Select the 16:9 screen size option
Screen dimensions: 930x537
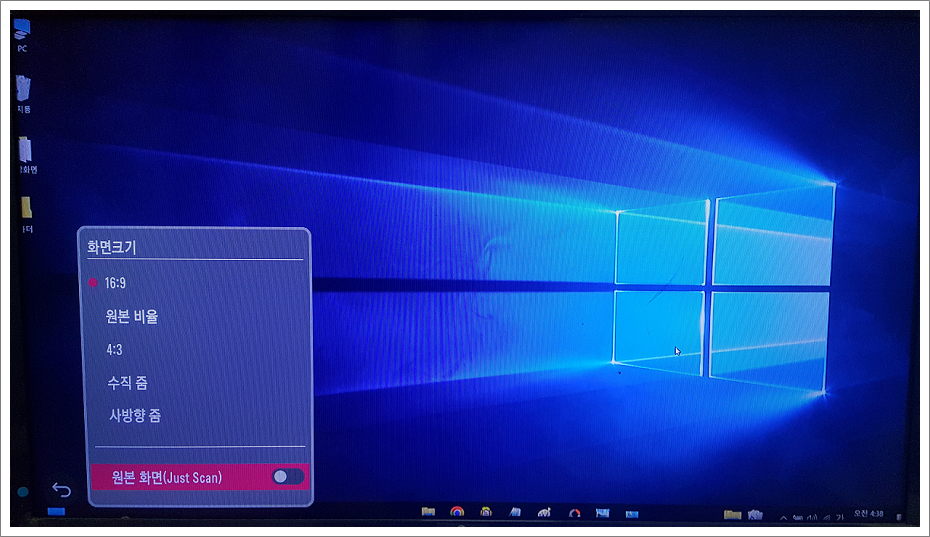[115, 283]
